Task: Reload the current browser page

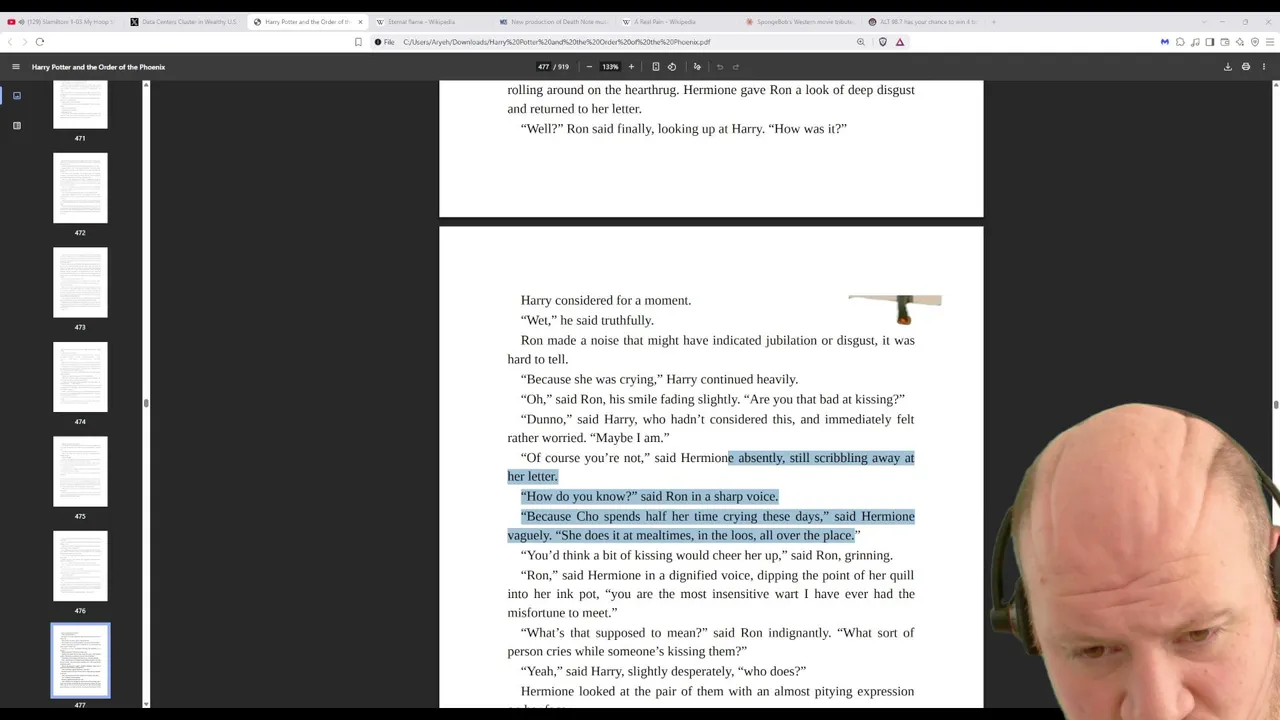Action: click(x=40, y=42)
